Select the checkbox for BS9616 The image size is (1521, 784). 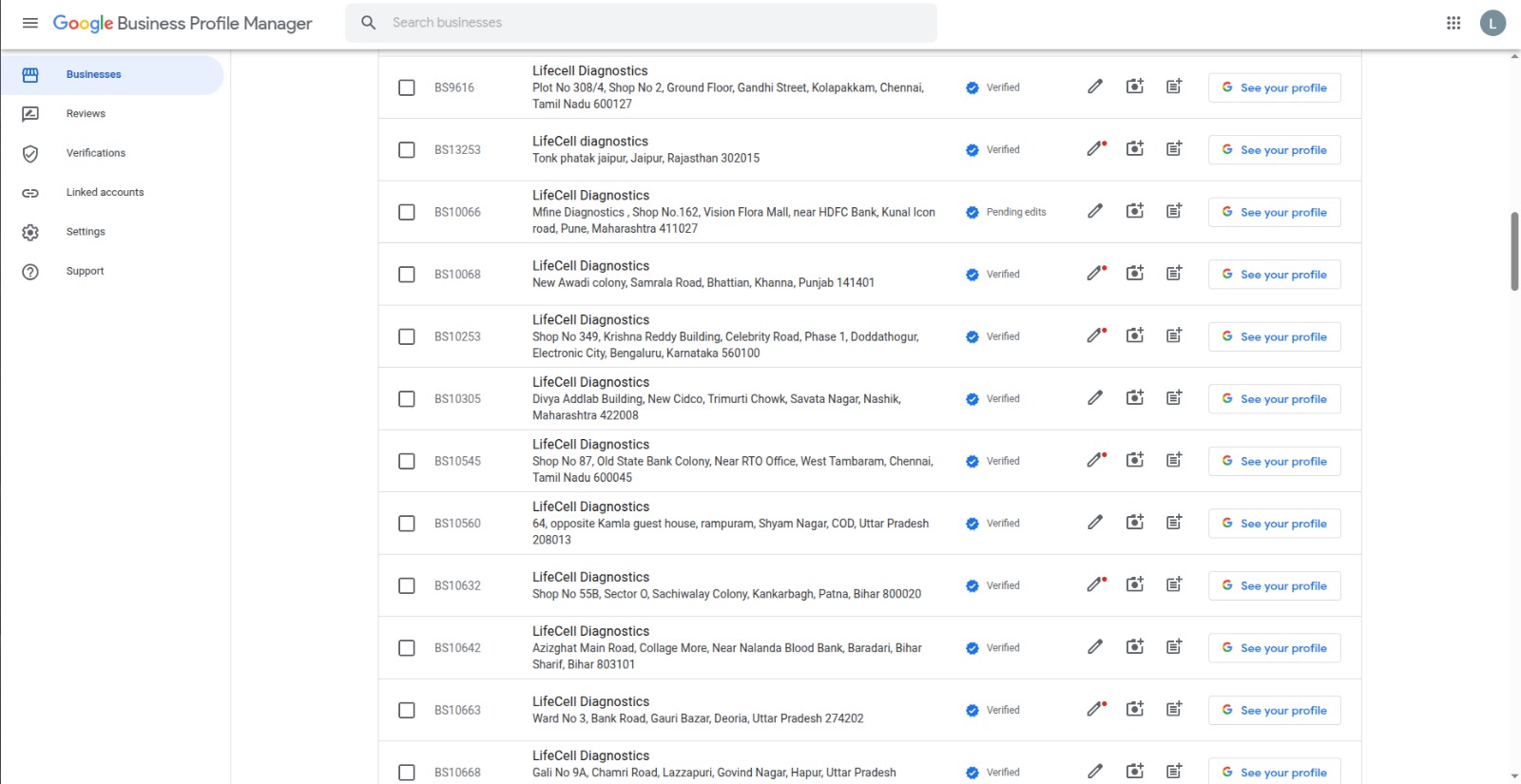coord(407,87)
